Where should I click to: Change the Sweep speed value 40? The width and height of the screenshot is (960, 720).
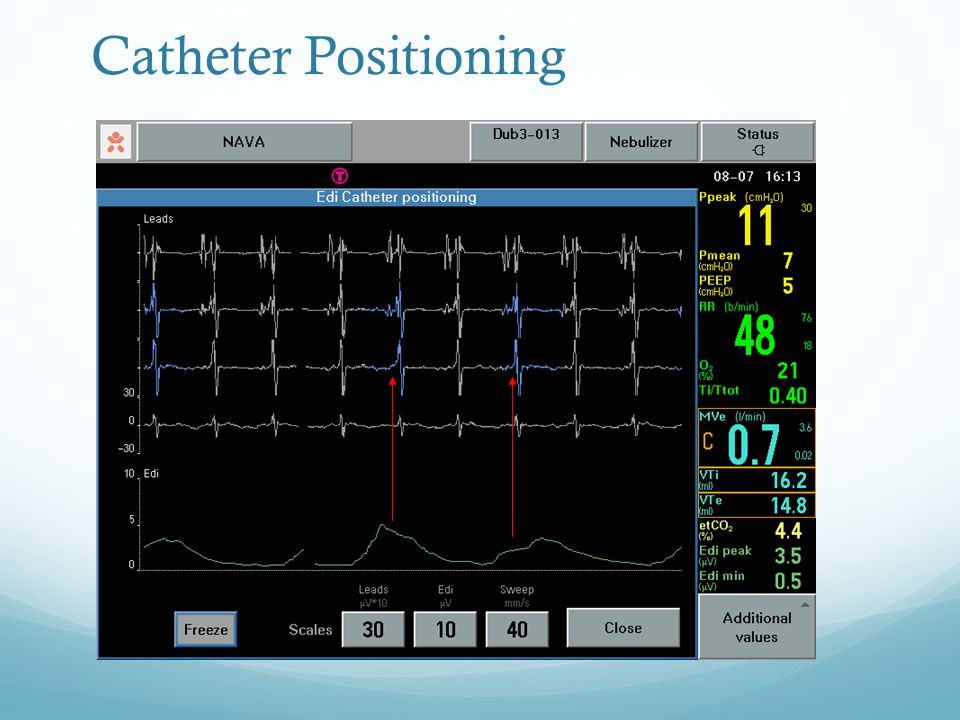517,629
